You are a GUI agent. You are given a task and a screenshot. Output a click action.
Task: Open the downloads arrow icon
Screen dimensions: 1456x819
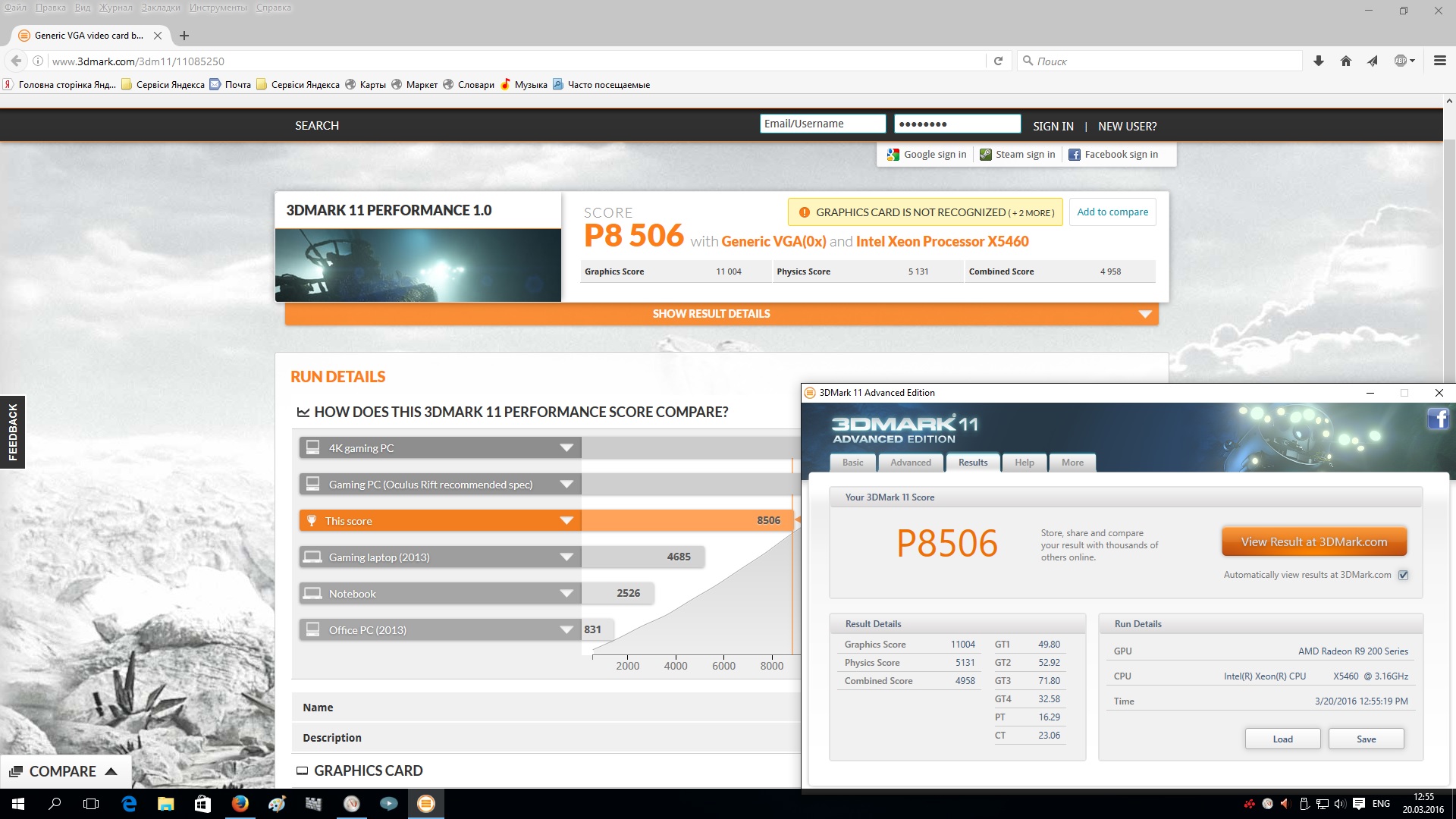point(1319,61)
